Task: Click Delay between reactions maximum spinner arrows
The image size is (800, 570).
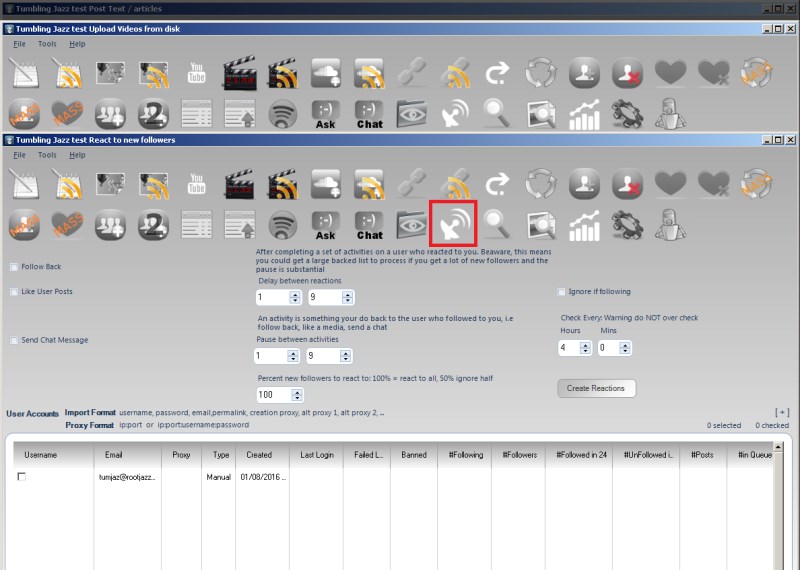Action: tap(347, 298)
